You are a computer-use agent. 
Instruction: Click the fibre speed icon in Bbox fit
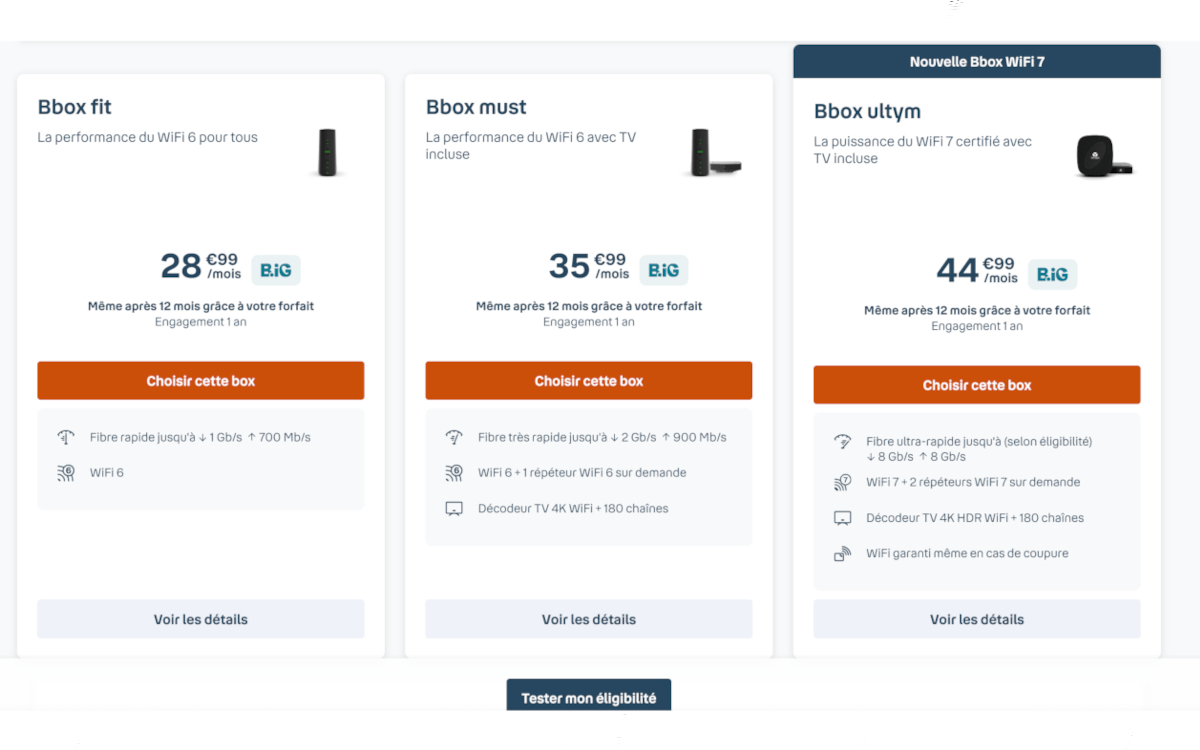point(66,437)
